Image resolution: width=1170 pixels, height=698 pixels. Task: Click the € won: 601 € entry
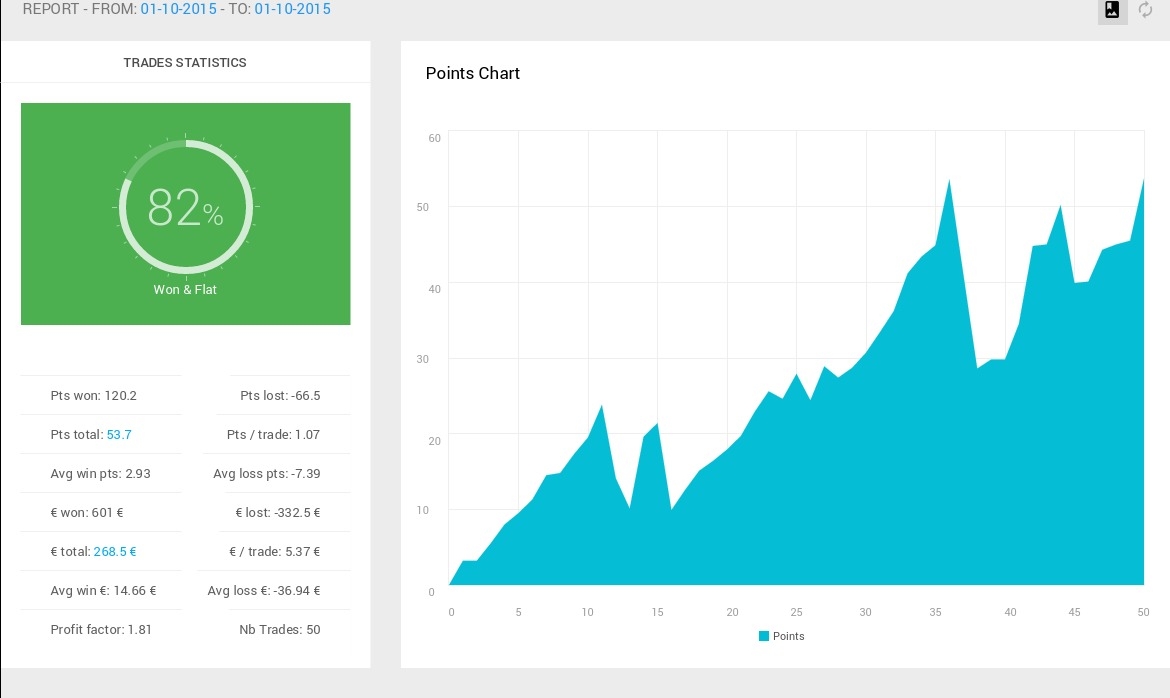click(87, 513)
